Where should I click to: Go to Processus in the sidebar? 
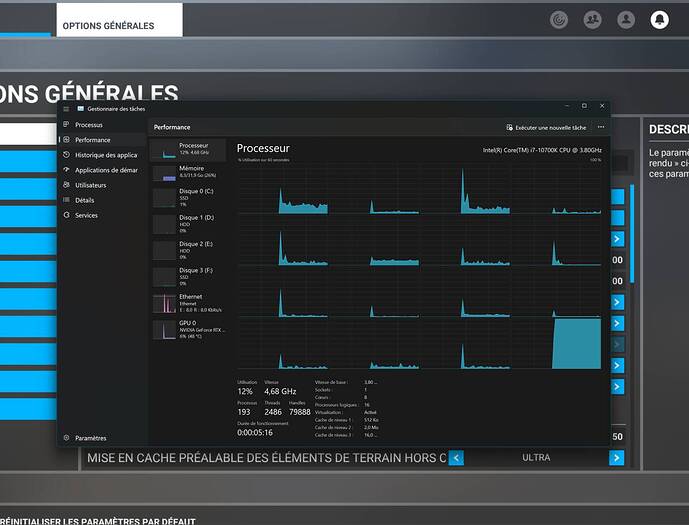pyautogui.click(x=88, y=125)
